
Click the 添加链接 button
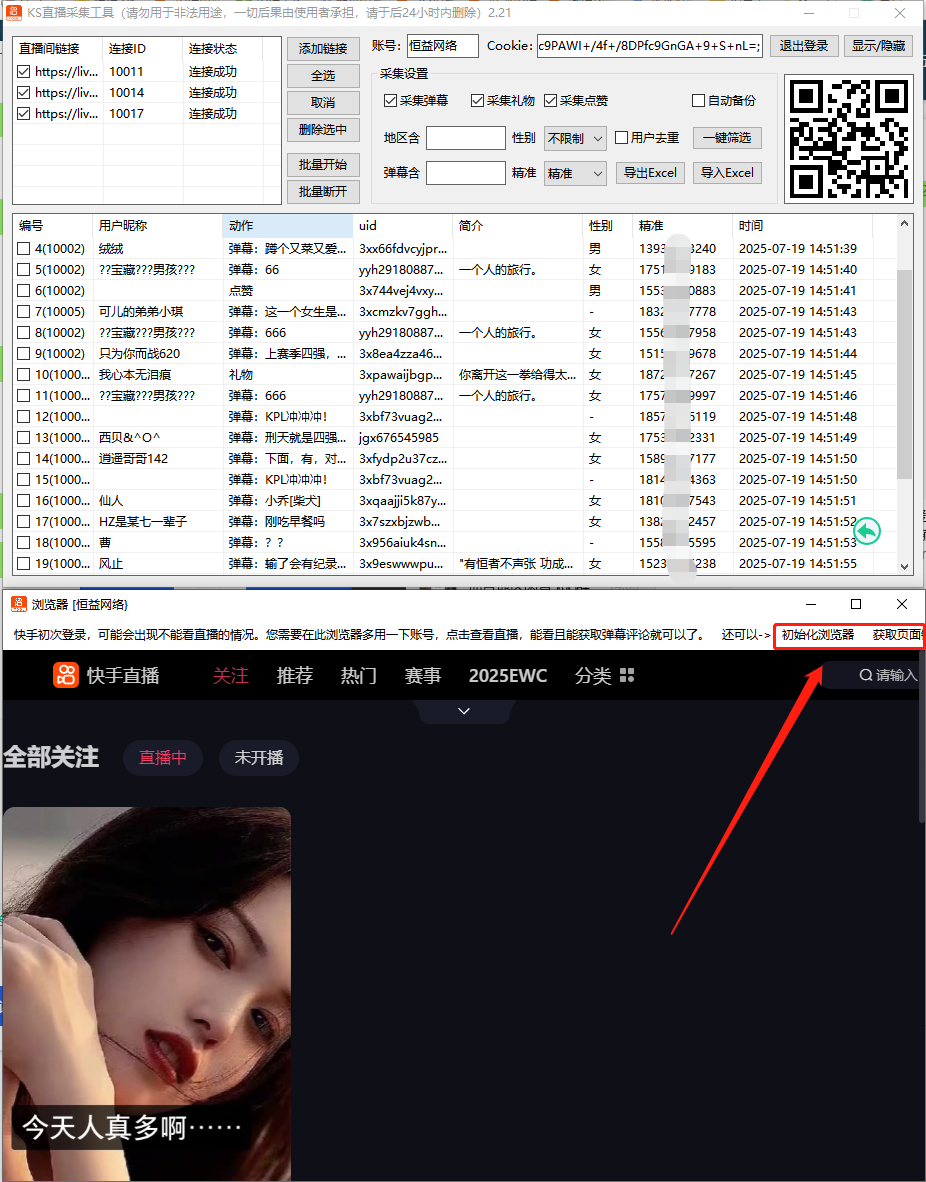click(x=322, y=48)
